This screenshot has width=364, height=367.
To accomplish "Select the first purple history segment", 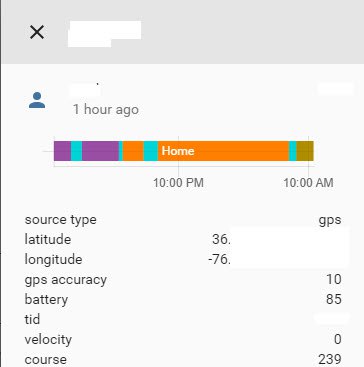I will 62,151.
